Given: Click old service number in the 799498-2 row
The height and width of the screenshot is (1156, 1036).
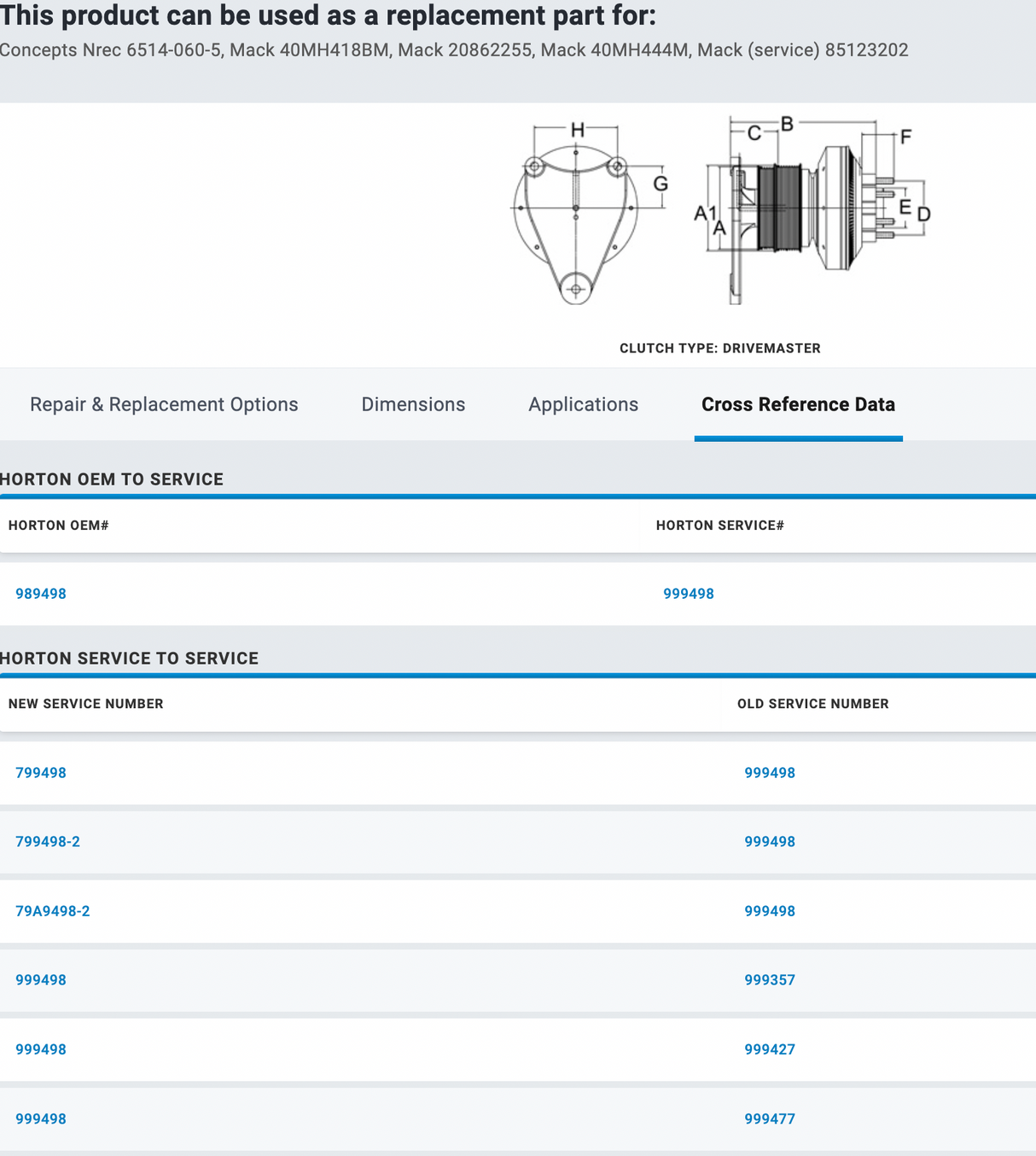Looking at the screenshot, I should click(770, 842).
